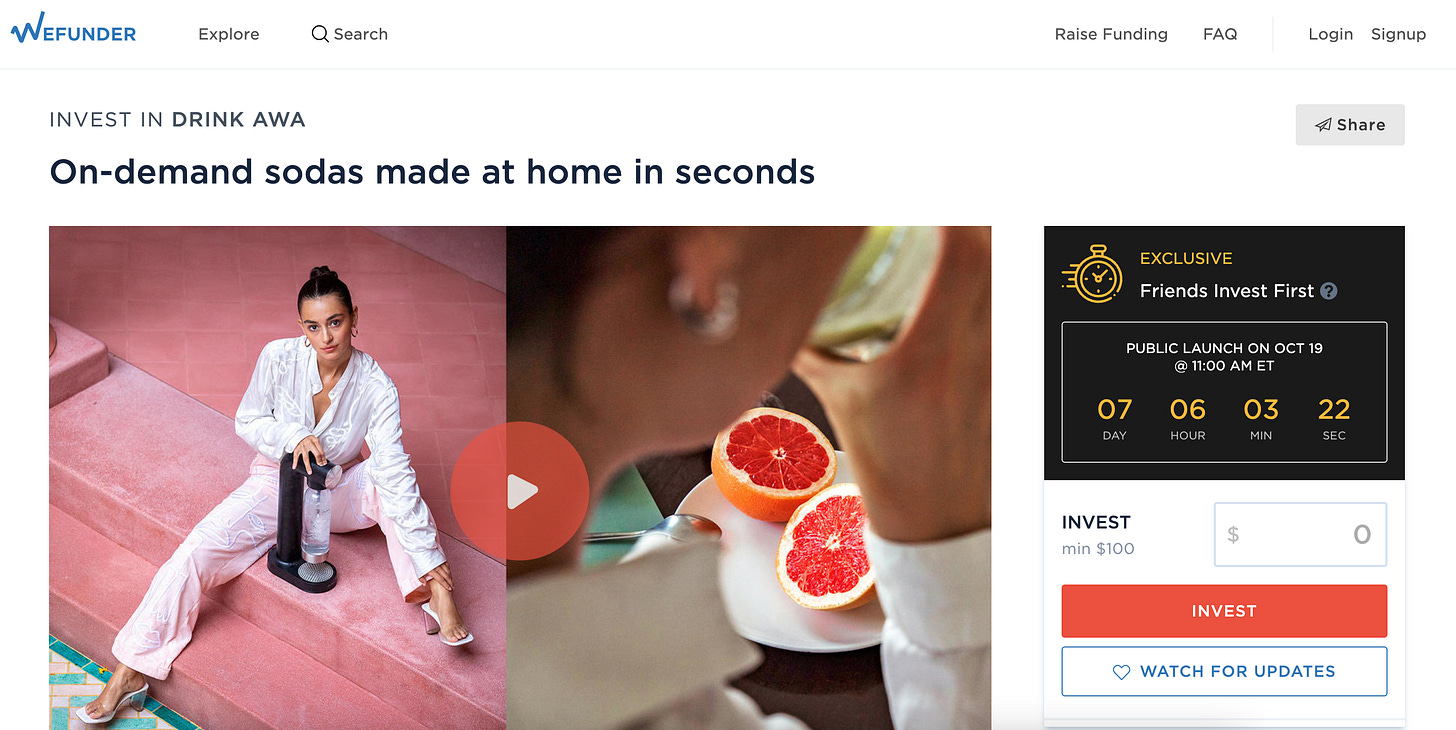Click the Login link
The height and width of the screenshot is (730, 1456).
coord(1330,34)
